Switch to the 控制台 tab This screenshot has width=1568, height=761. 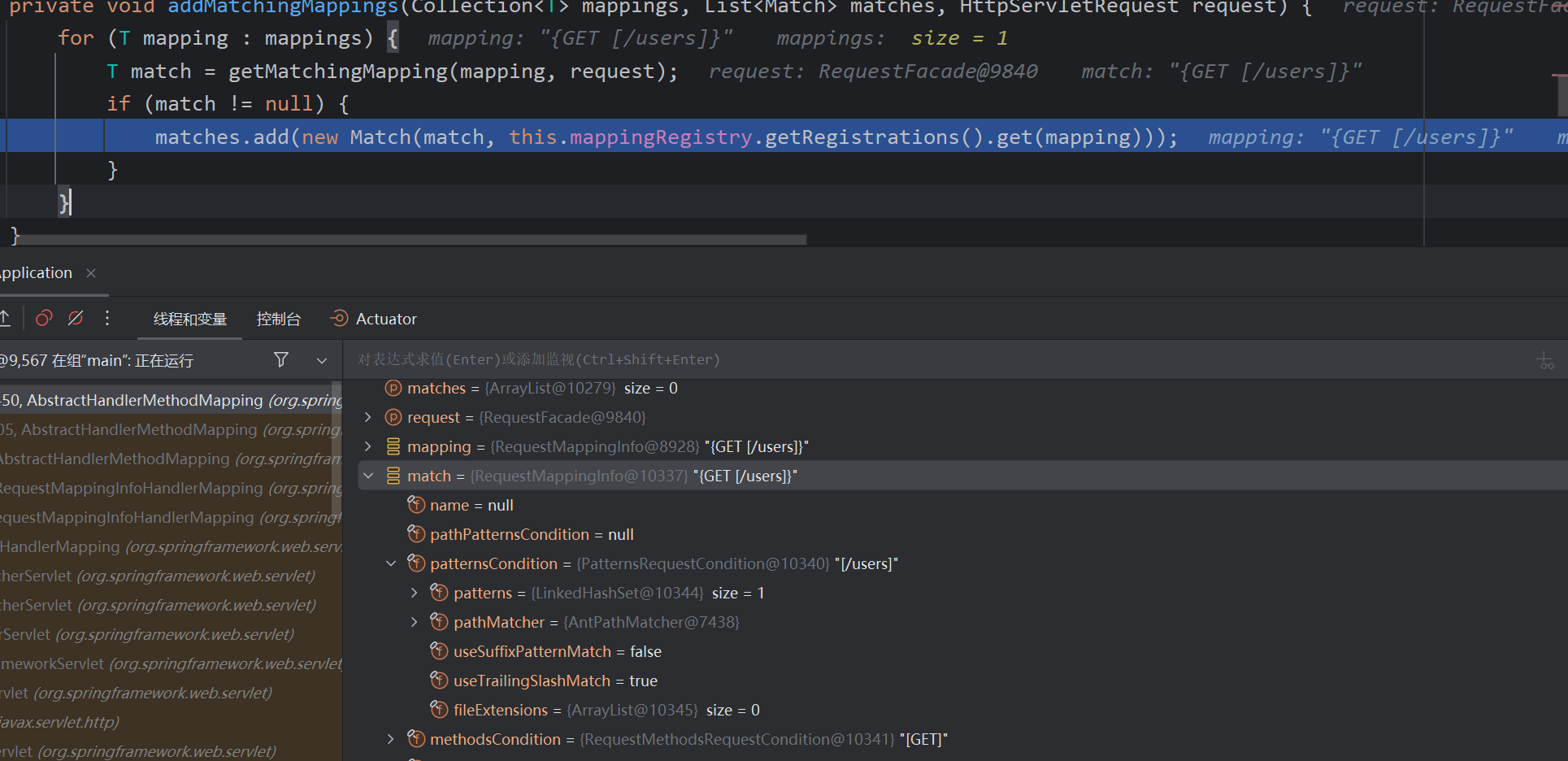click(279, 319)
